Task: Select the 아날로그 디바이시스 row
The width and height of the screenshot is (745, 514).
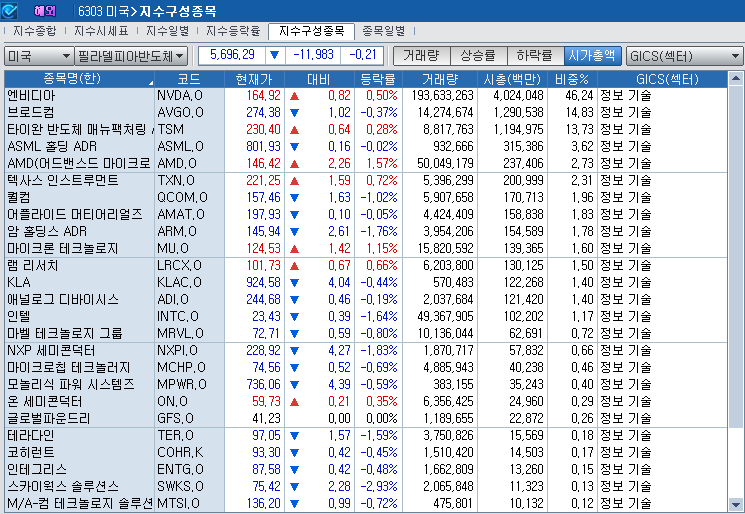Action: click(366, 300)
